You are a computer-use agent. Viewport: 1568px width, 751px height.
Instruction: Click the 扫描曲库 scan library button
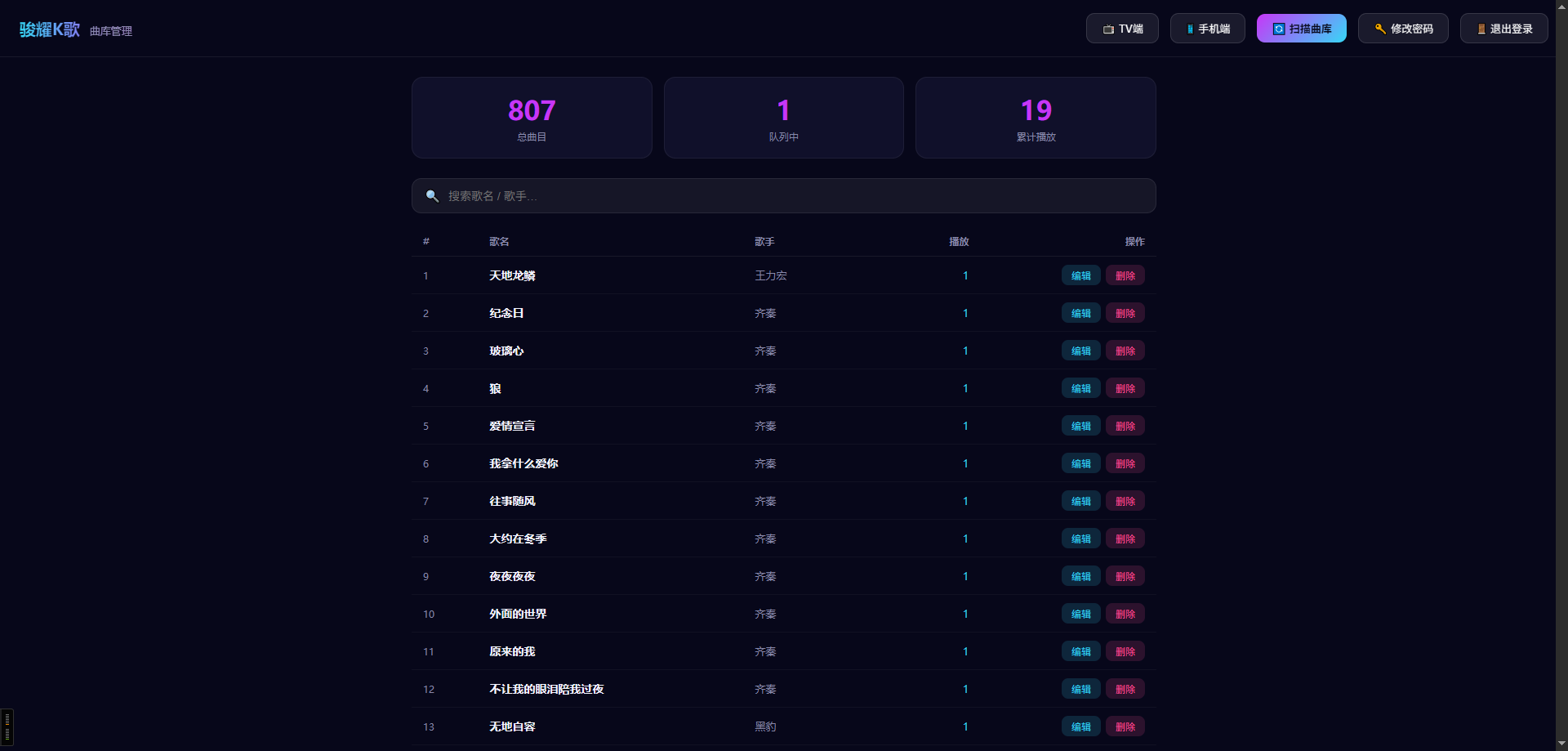tap(1301, 29)
